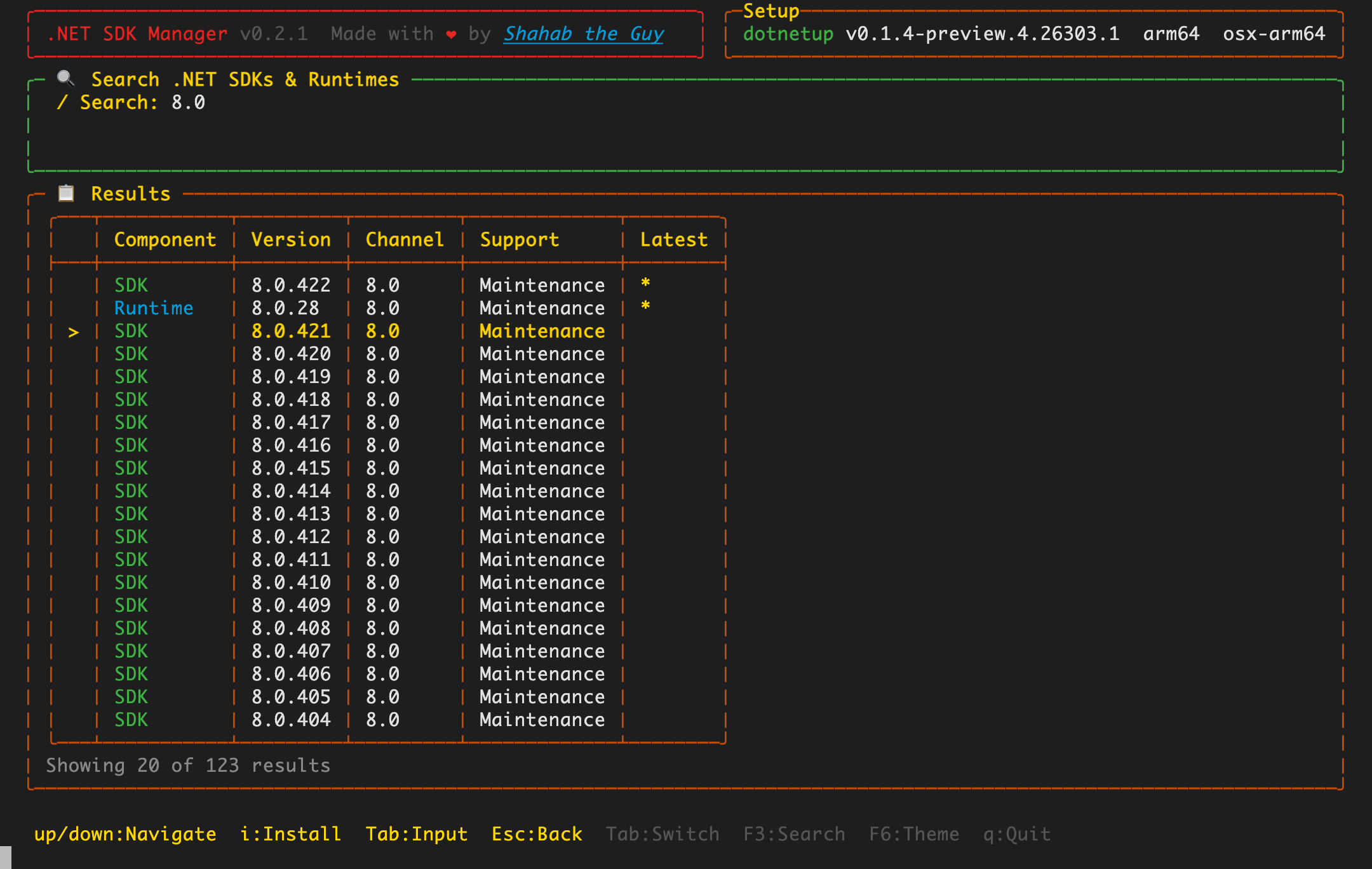Select version 8.0.416 in results

click(x=291, y=445)
